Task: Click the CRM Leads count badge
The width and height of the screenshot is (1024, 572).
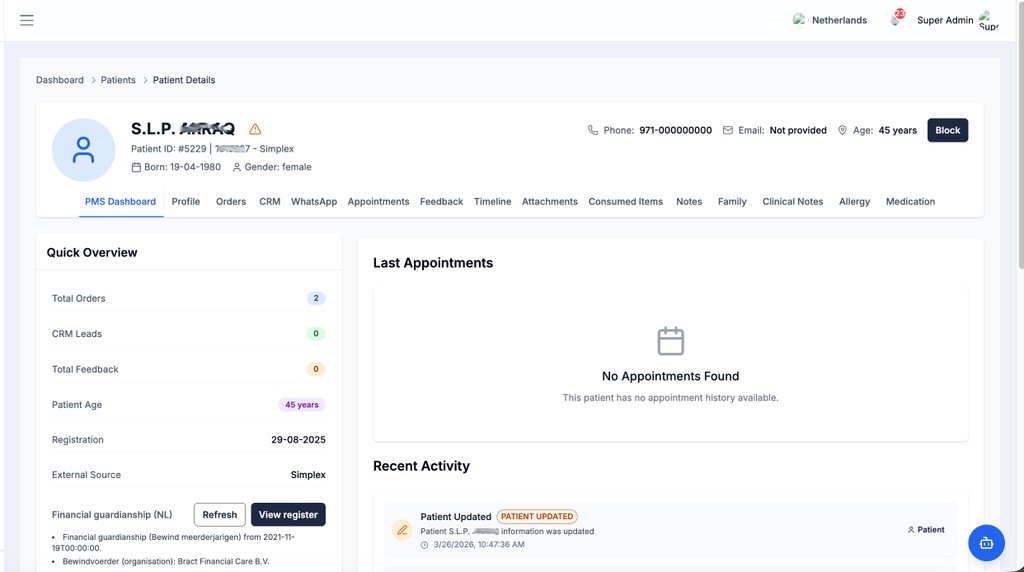Action: (316, 334)
